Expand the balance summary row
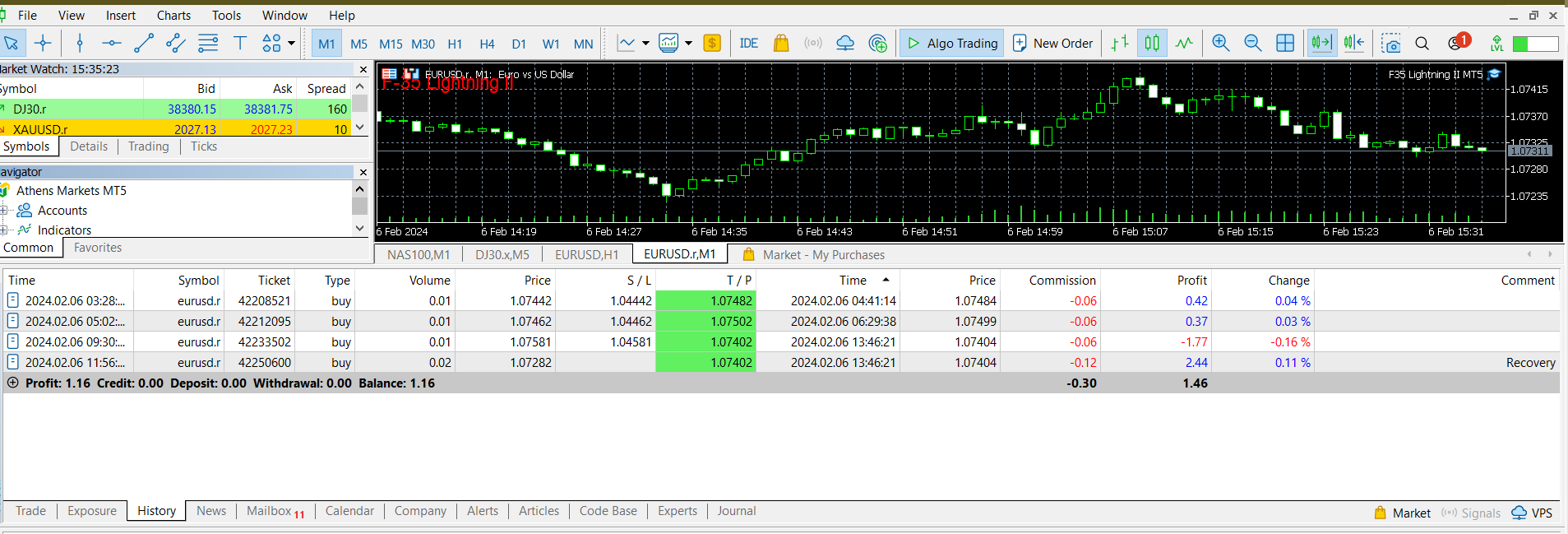 click(12, 383)
